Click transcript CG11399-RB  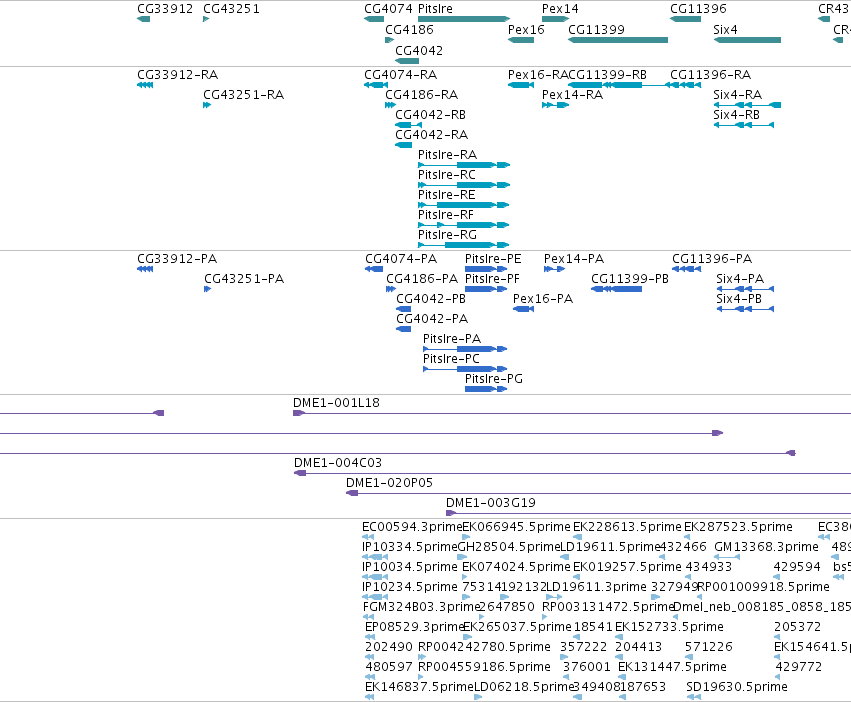(x=607, y=74)
